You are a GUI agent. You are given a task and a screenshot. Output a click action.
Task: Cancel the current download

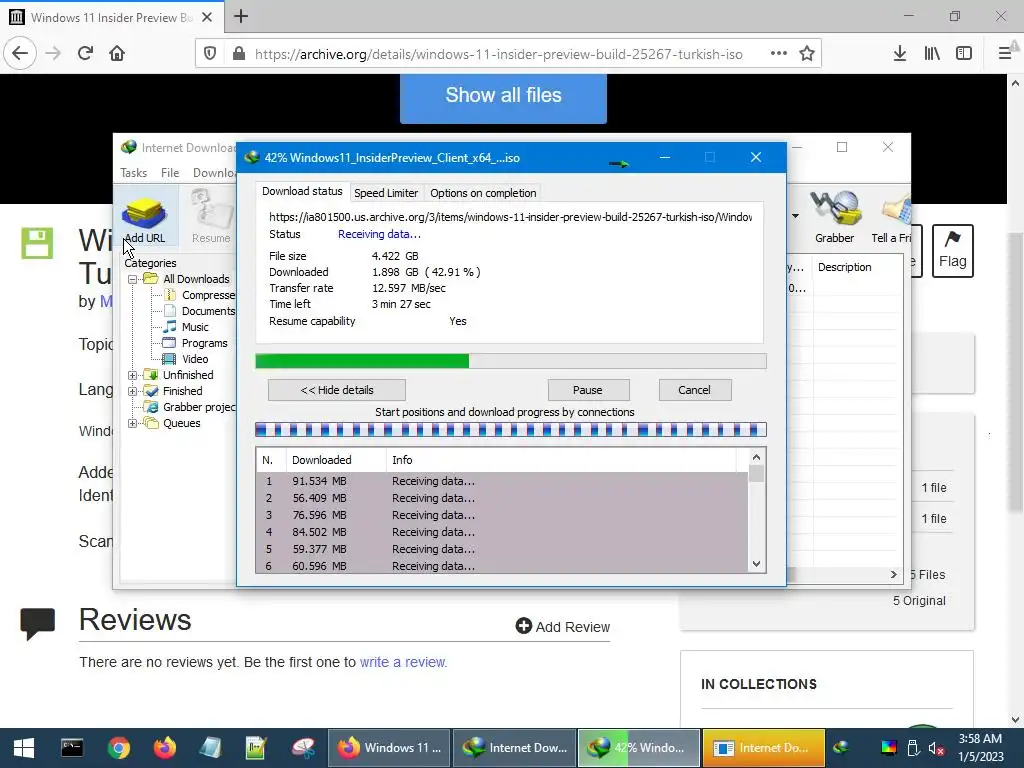pyautogui.click(x=694, y=390)
